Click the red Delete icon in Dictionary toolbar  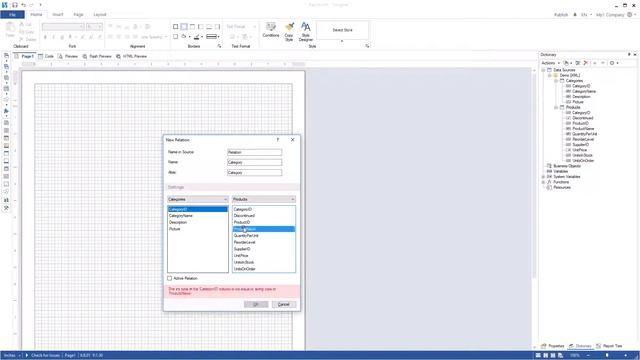586,63
